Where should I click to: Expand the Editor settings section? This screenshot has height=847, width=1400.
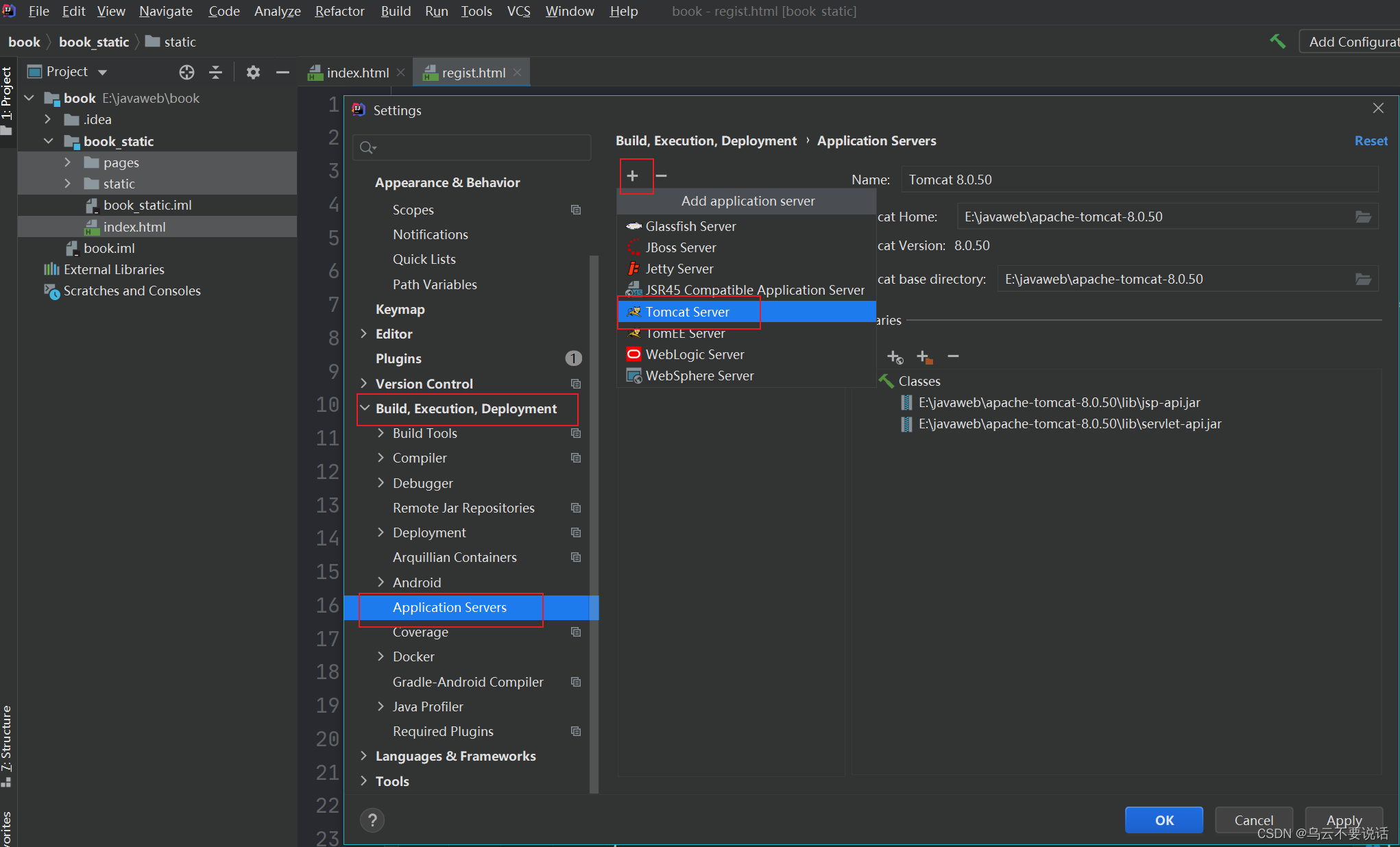[363, 334]
